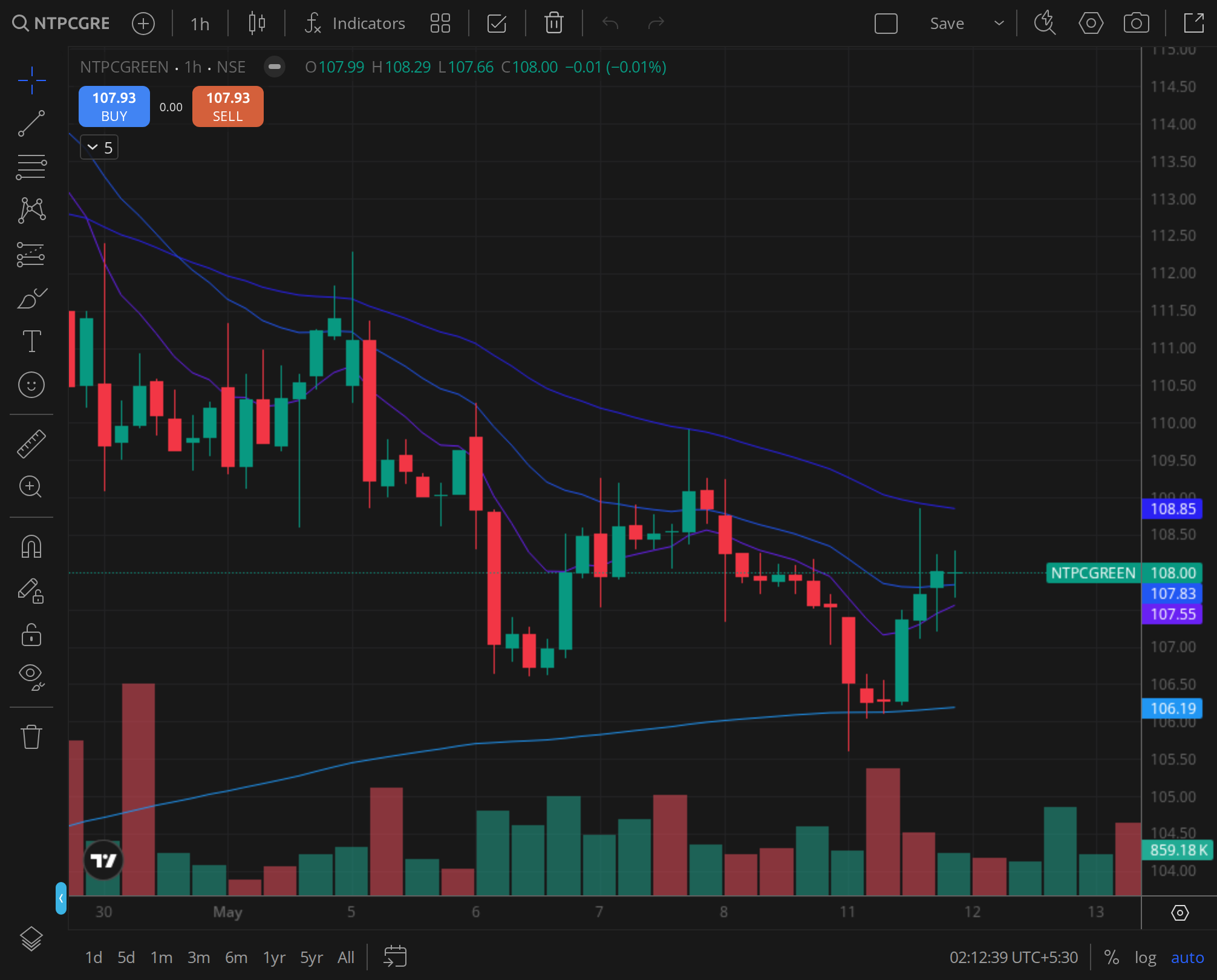
Task: Open timezone menu 02:12:39 UTC+5:30
Action: click(1014, 958)
